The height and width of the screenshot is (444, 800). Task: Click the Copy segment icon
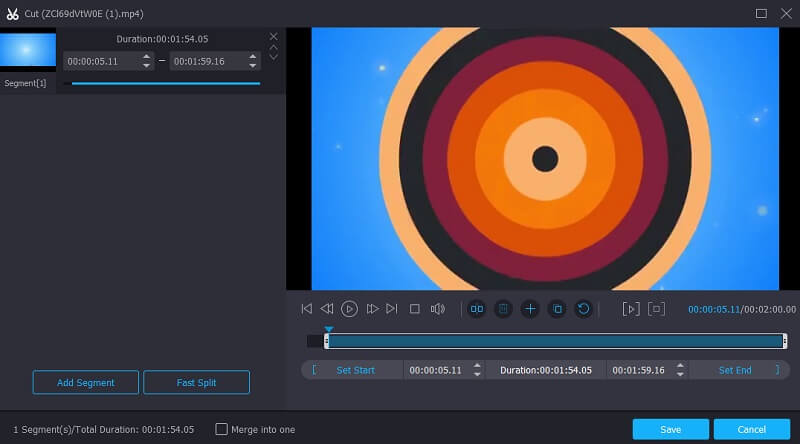(557, 309)
